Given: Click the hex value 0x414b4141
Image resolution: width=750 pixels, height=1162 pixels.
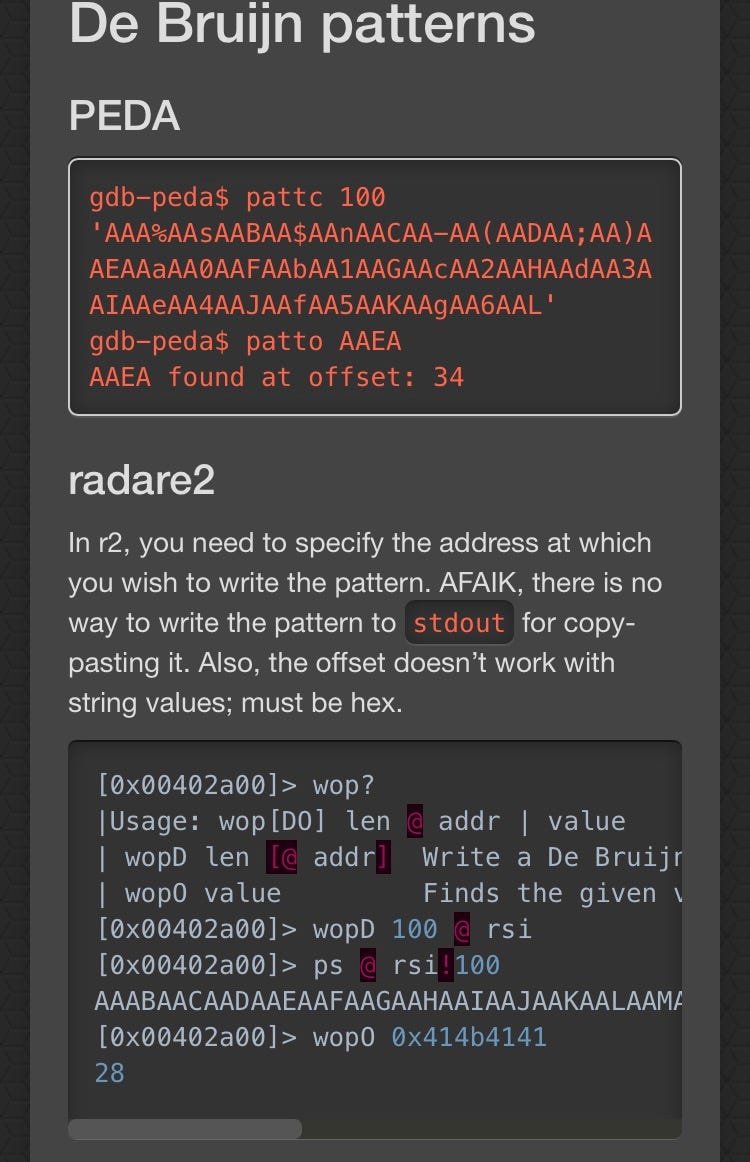Looking at the screenshot, I should coord(469,1037).
